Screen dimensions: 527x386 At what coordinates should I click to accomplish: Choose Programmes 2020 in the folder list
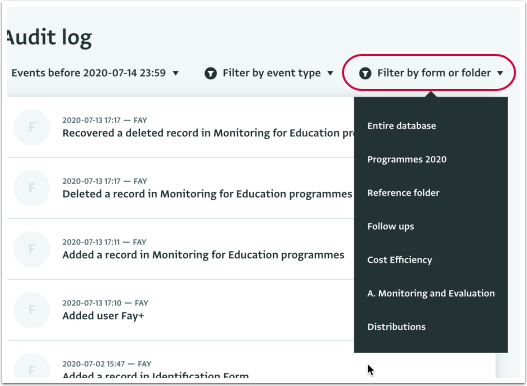click(x=407, y=159)
